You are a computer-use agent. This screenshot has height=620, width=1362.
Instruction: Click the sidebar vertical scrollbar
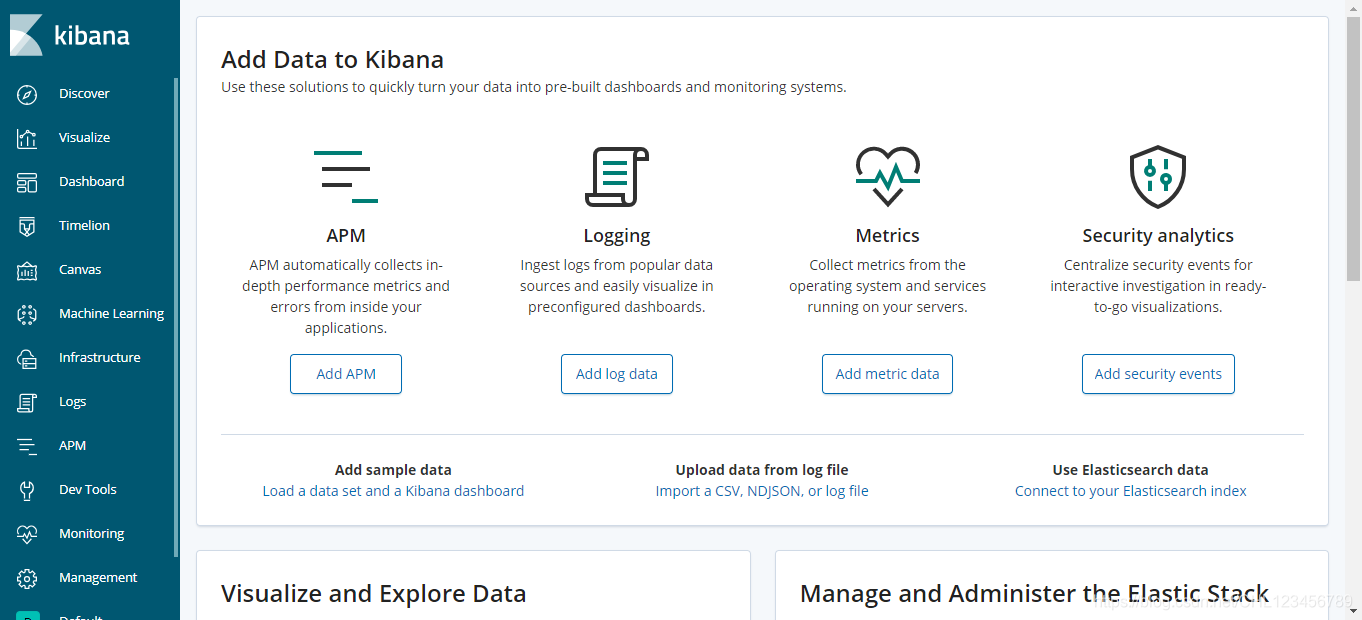176,317
